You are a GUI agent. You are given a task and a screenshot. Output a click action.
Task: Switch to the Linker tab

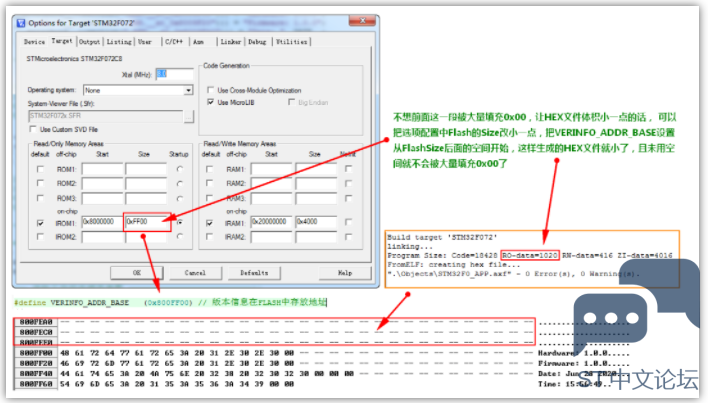(x=231, y=42)
